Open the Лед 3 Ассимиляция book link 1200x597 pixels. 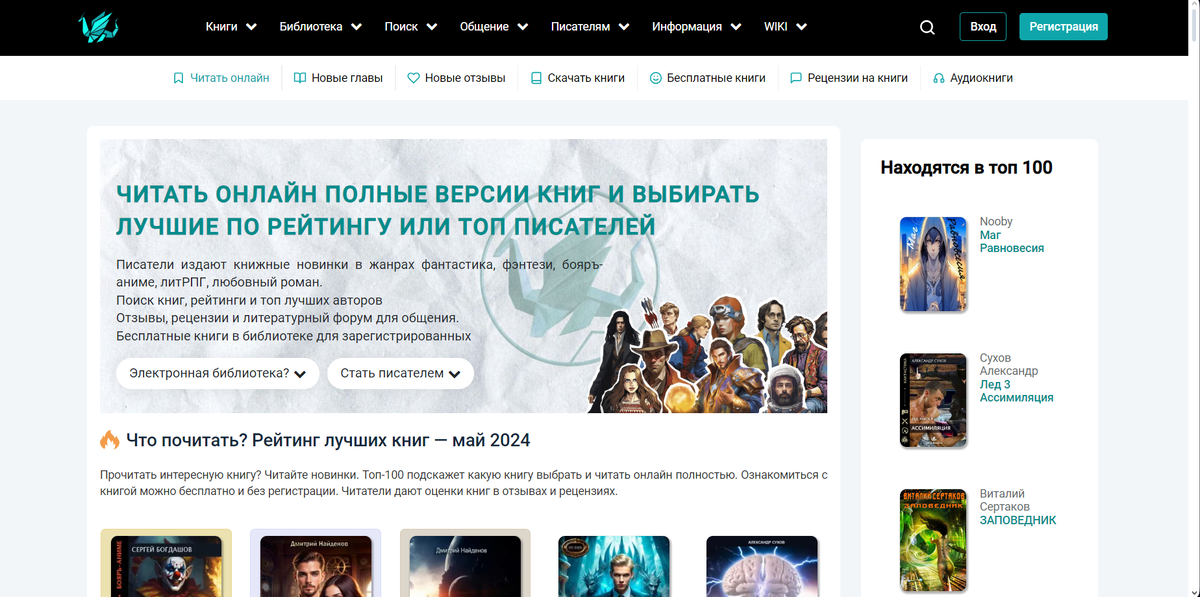[x=1017, y=391]
